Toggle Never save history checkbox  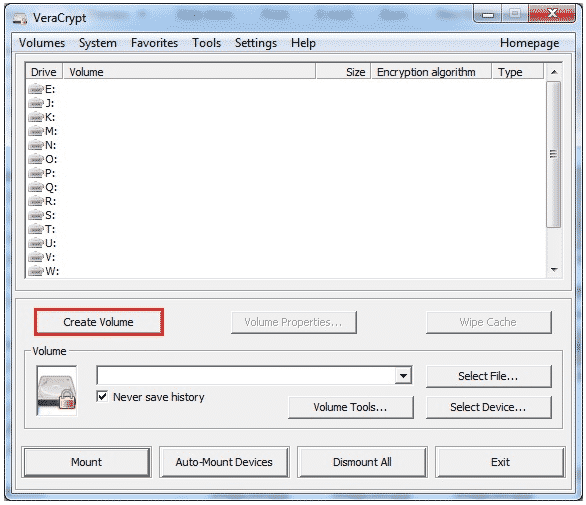click(102, 396)
